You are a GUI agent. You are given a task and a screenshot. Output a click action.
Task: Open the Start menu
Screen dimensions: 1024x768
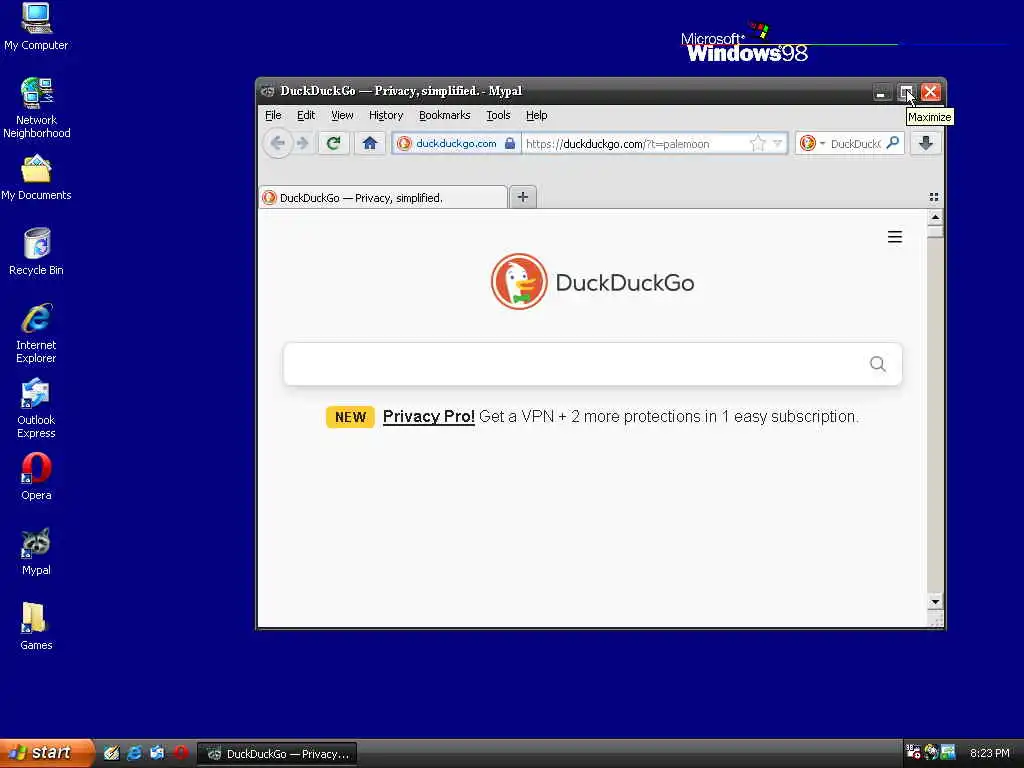(x=47, y=753)
